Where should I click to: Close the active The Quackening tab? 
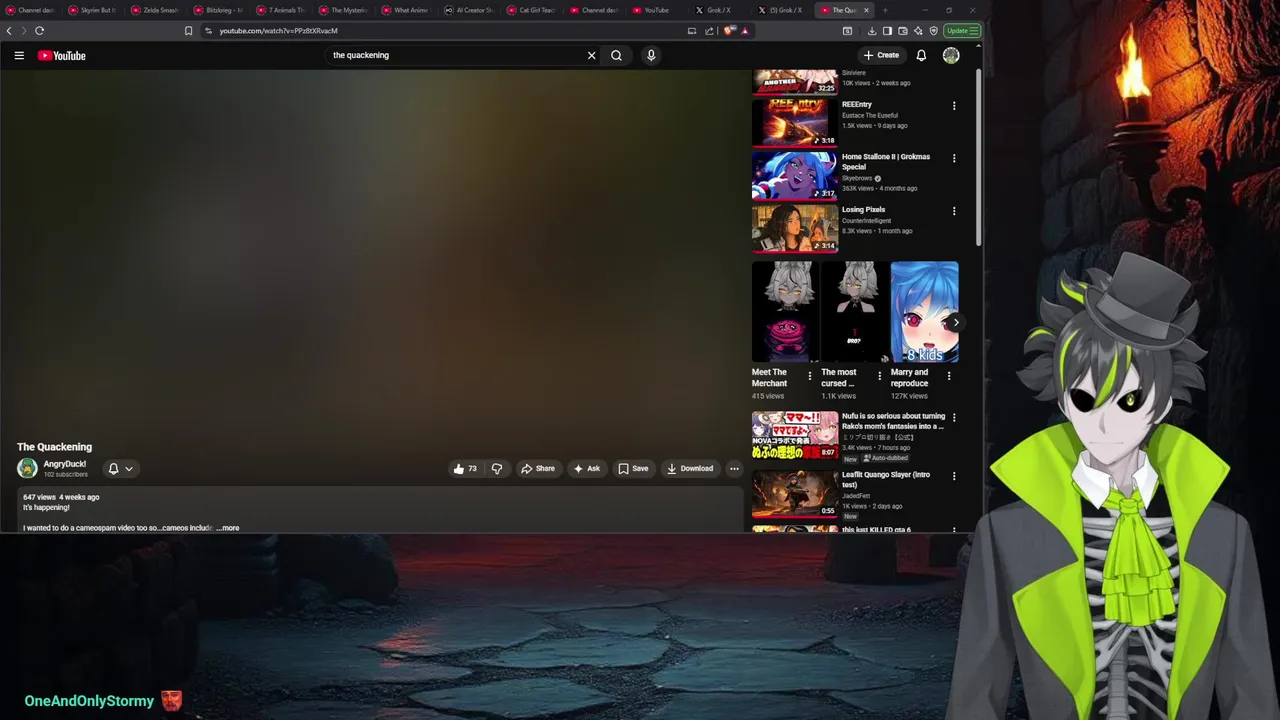[866, 10]
